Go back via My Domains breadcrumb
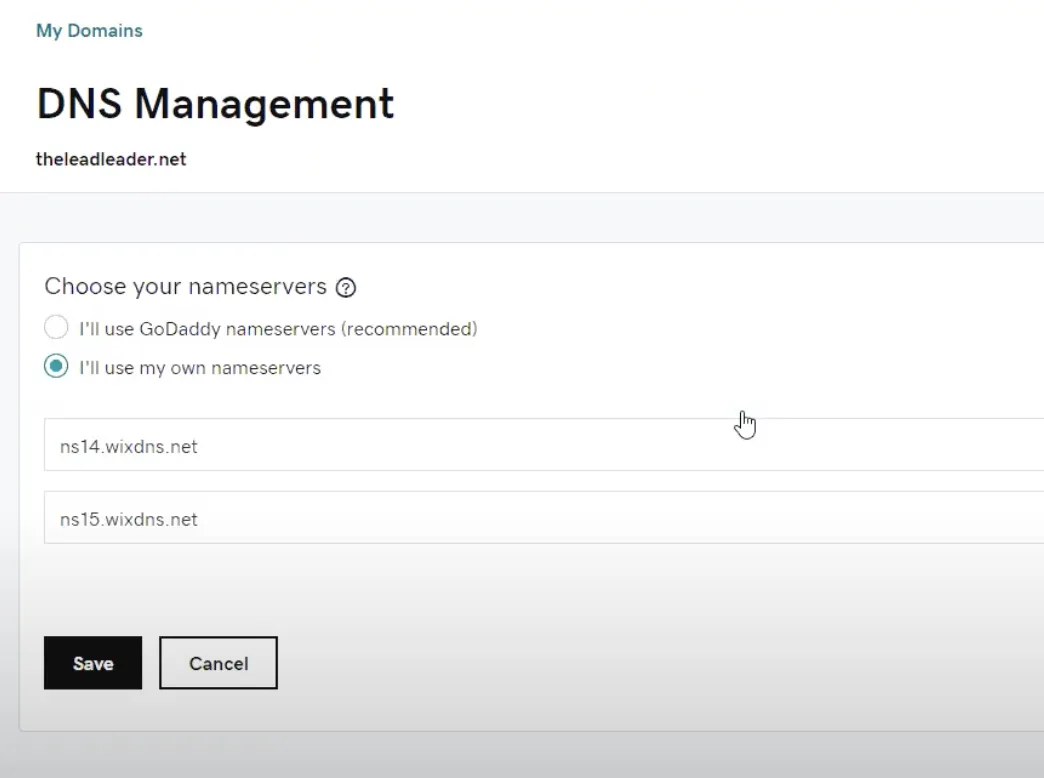 [x=89, y=31]
